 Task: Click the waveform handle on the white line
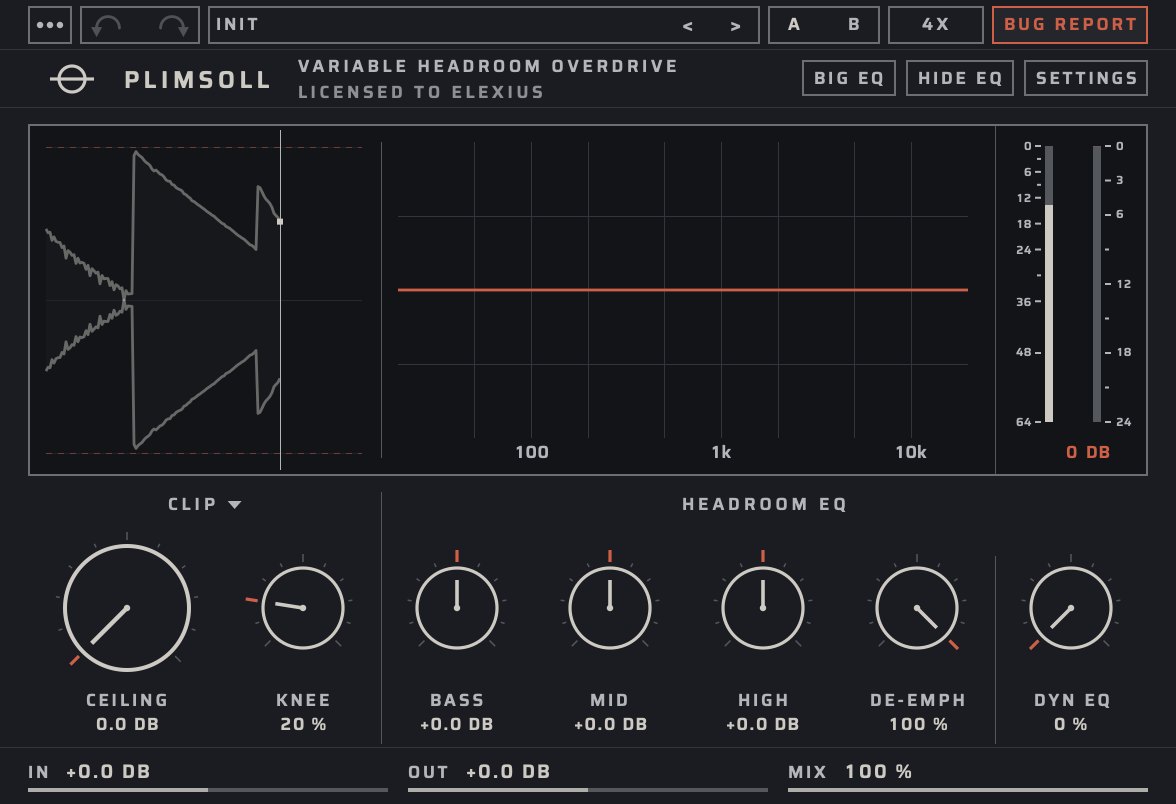click(x=280, y=221)
